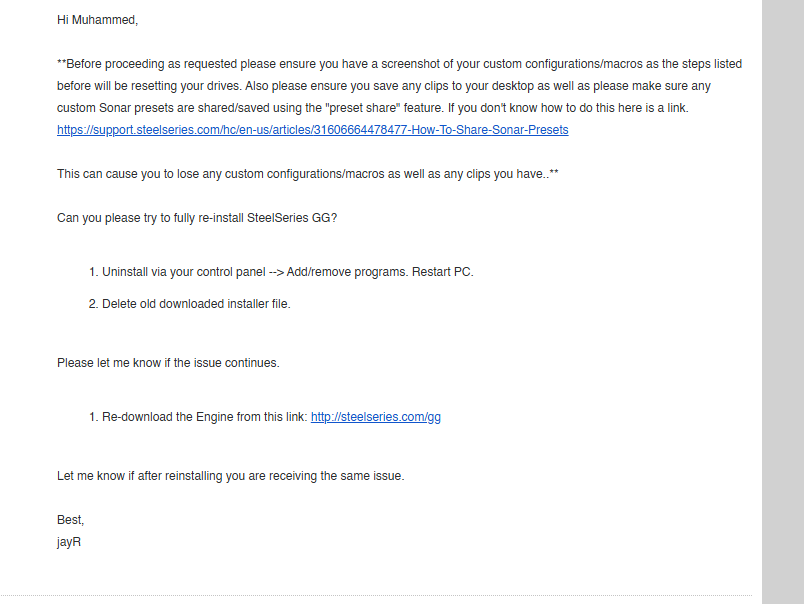
Task: Click the "Best," sign-off line
Action: (70, 520)
